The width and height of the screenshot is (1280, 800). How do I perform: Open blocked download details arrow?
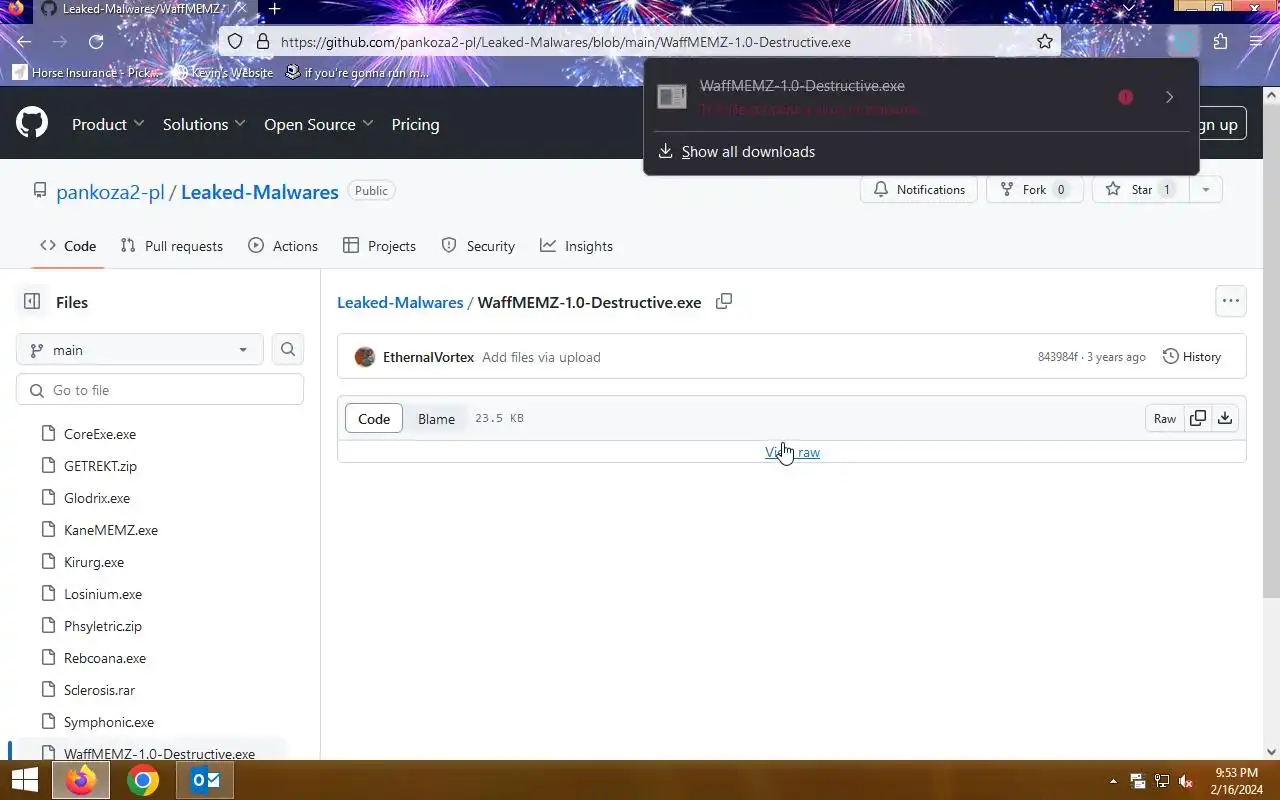click(x=1169, y=97)
